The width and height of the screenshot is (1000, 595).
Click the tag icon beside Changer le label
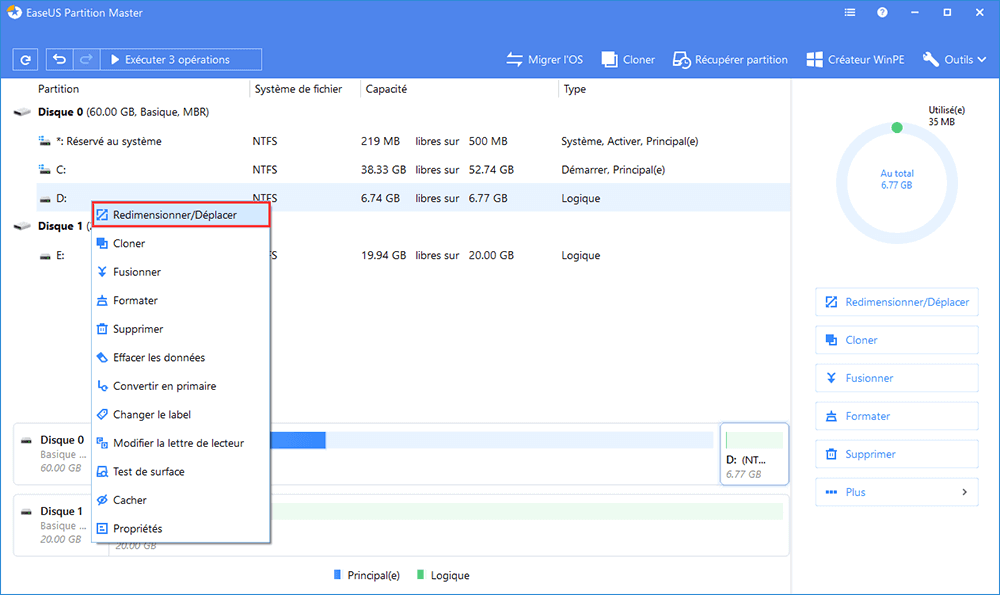(102, 415)
